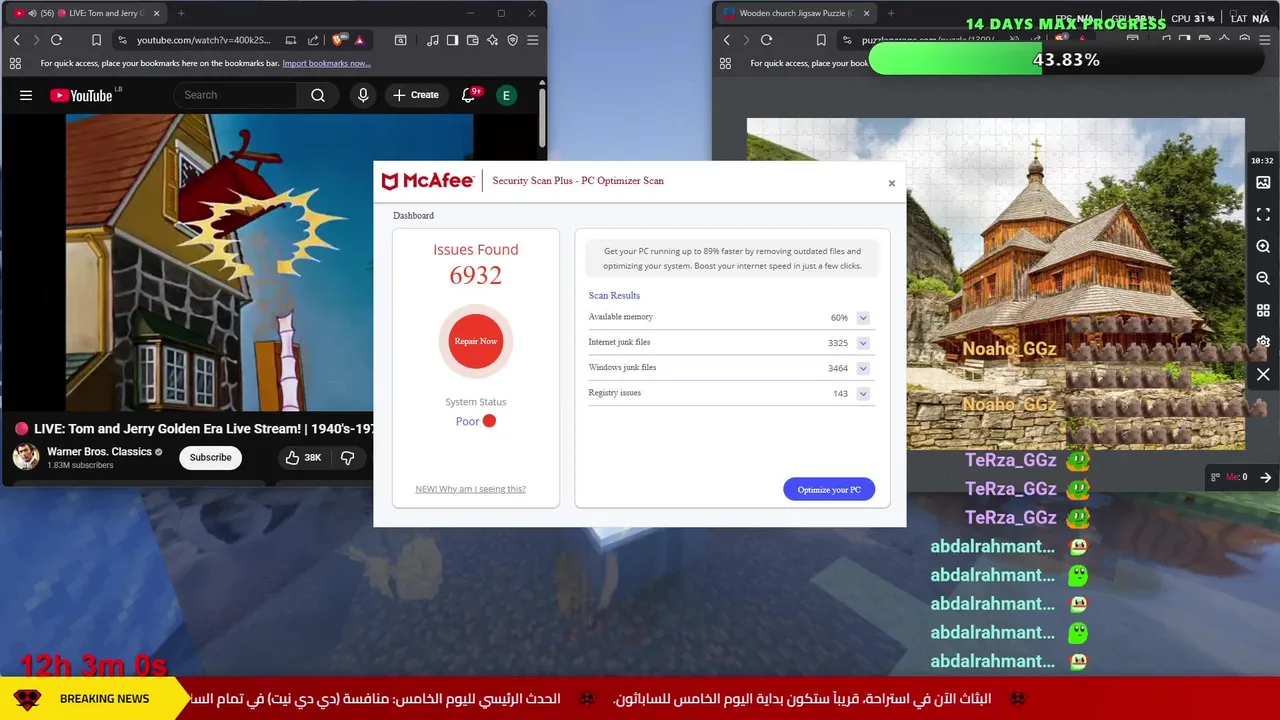Close the 'Wooden church Jigsaw Puzzle' tab
Viewport: 1280px width, 720px height.
(866, 13)
